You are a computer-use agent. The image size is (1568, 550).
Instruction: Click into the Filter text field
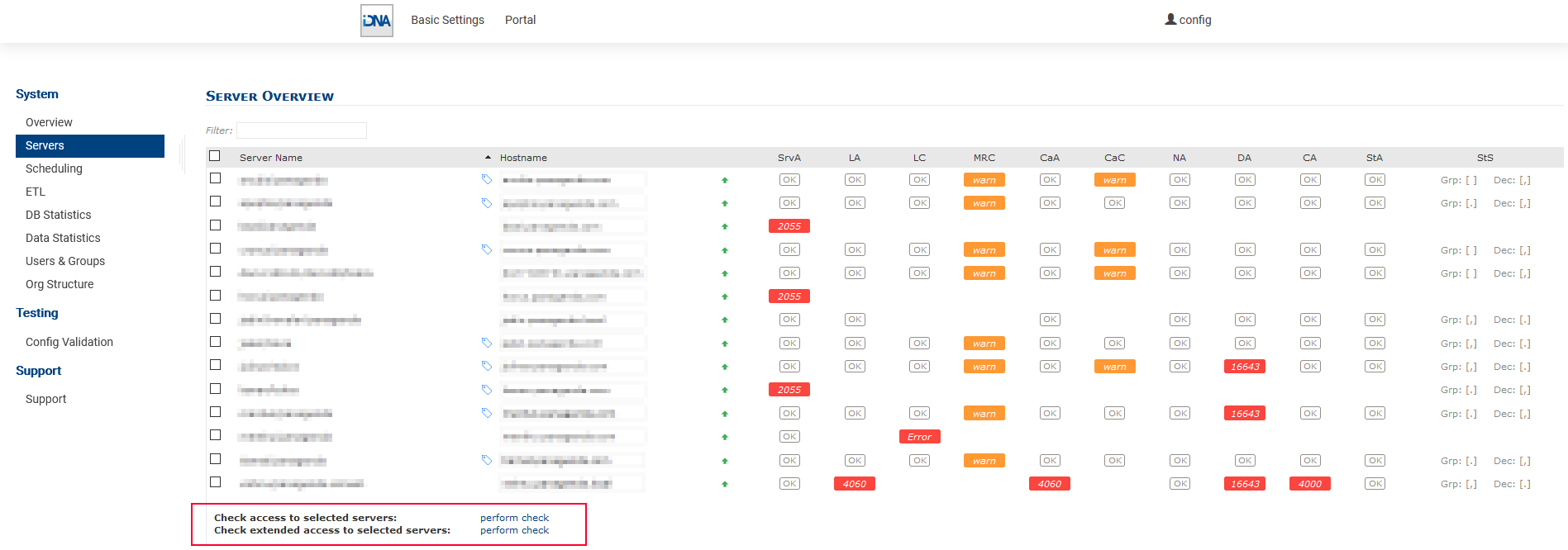click(x=301, y=130)
